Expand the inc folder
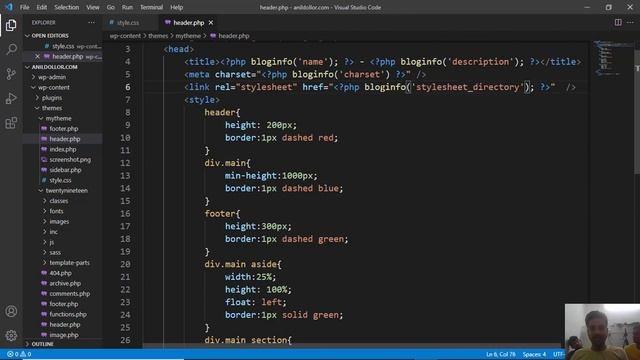 pyautogui.click(x=53, y=232)
